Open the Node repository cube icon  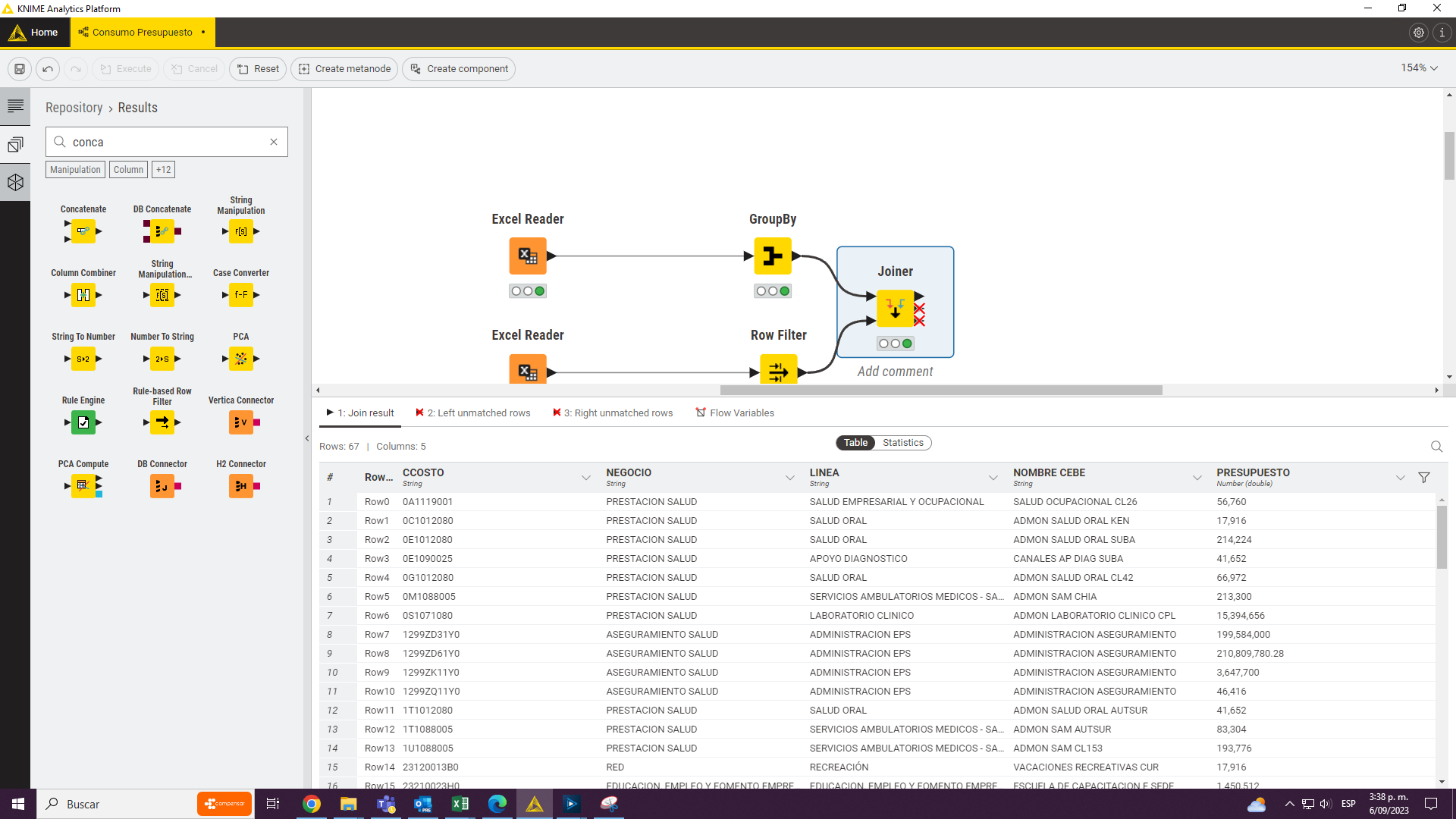point(15,183)
